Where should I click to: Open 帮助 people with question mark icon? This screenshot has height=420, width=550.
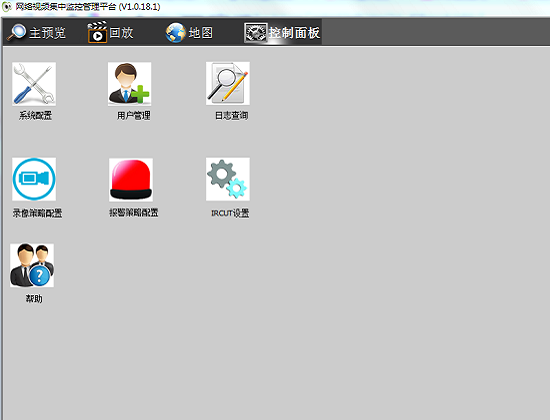pos(32,265)
